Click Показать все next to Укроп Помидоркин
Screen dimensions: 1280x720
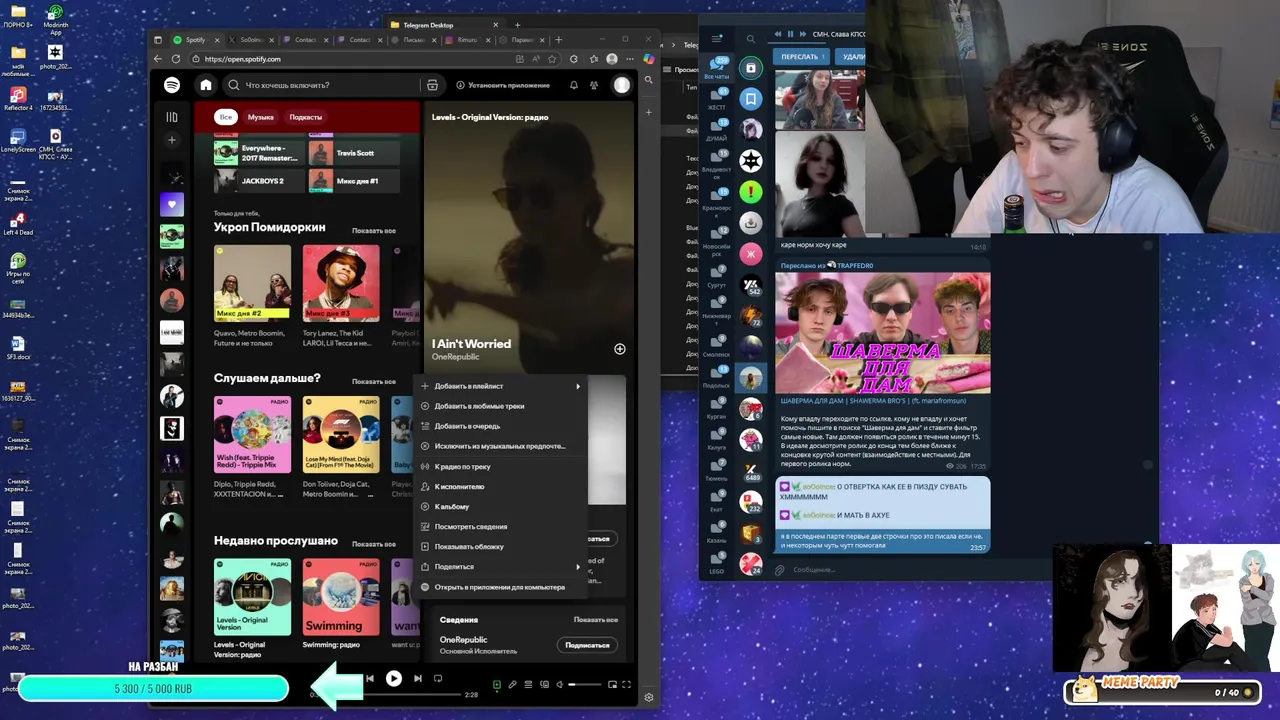click(x=374, y=230)
